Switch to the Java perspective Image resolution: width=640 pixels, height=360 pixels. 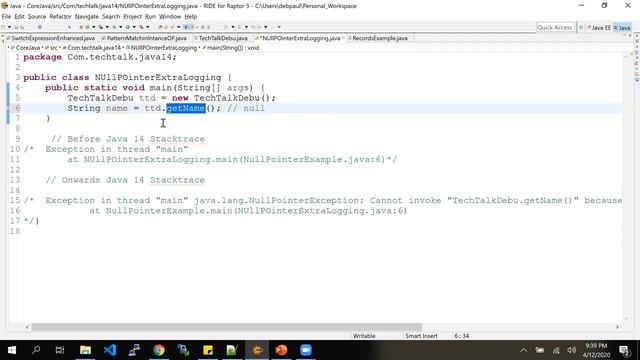[x=622, y=28]
